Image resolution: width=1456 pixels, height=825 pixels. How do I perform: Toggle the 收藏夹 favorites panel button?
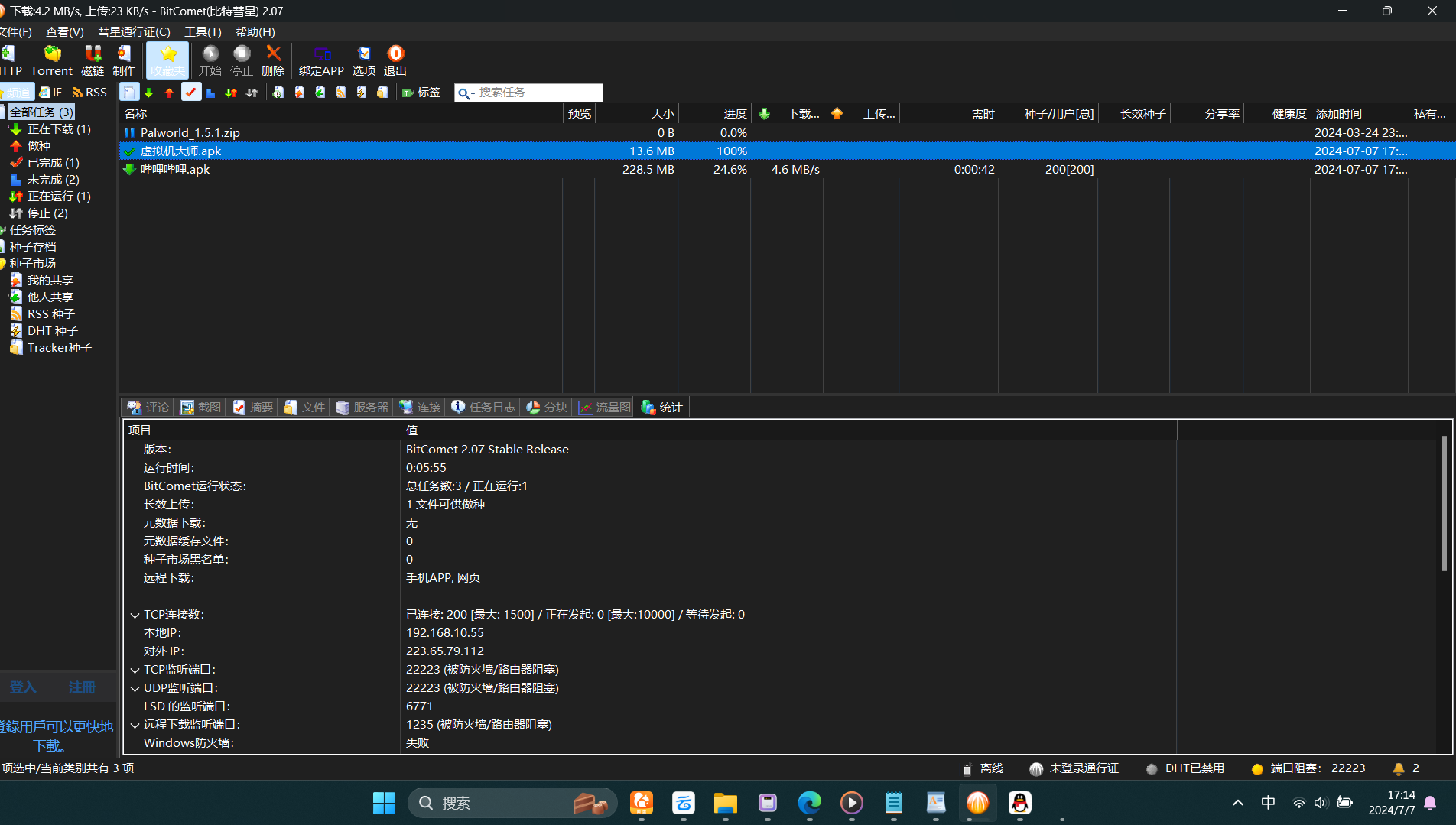pos(167,60)
